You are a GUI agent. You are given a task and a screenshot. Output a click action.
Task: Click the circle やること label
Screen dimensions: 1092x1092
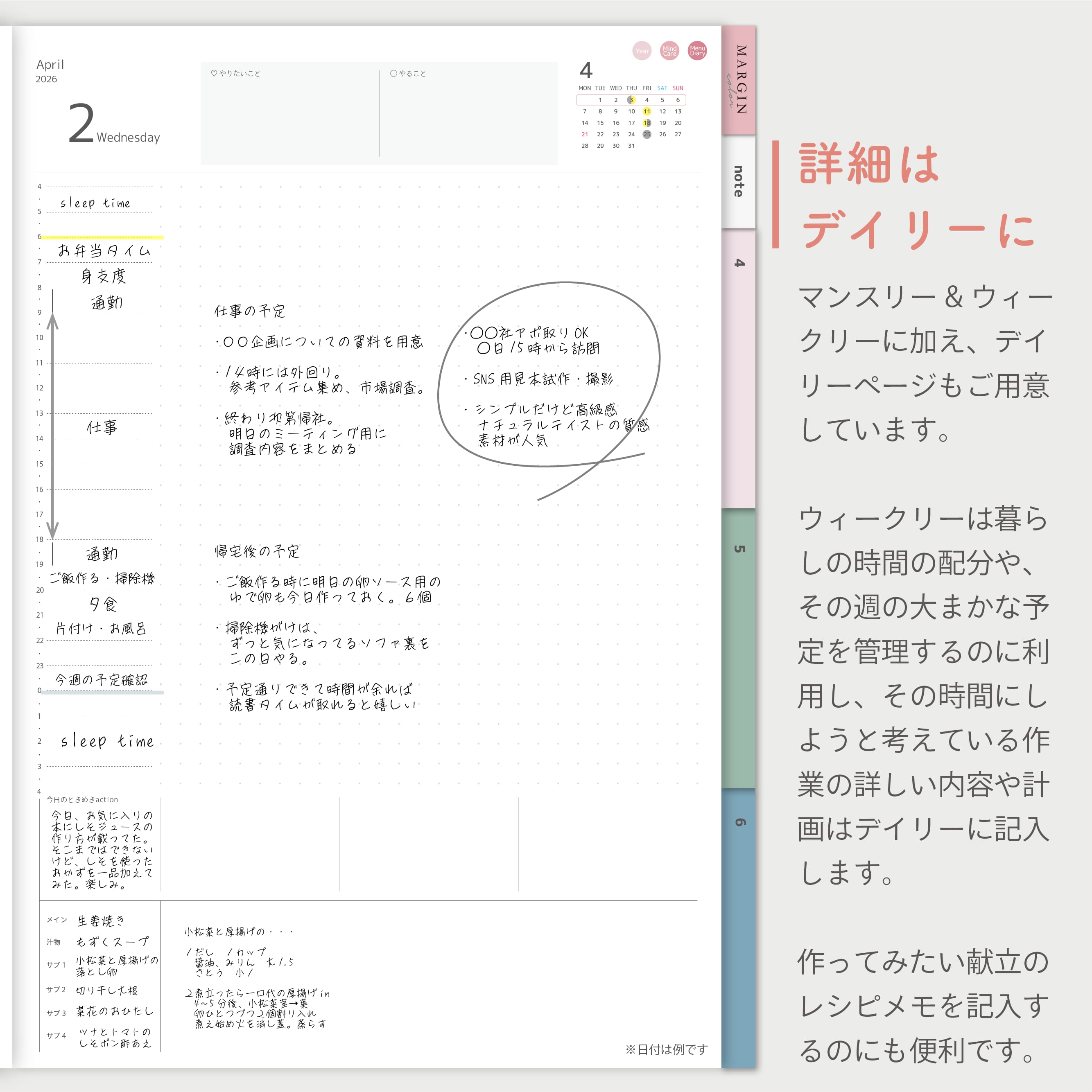pos(408,74)
